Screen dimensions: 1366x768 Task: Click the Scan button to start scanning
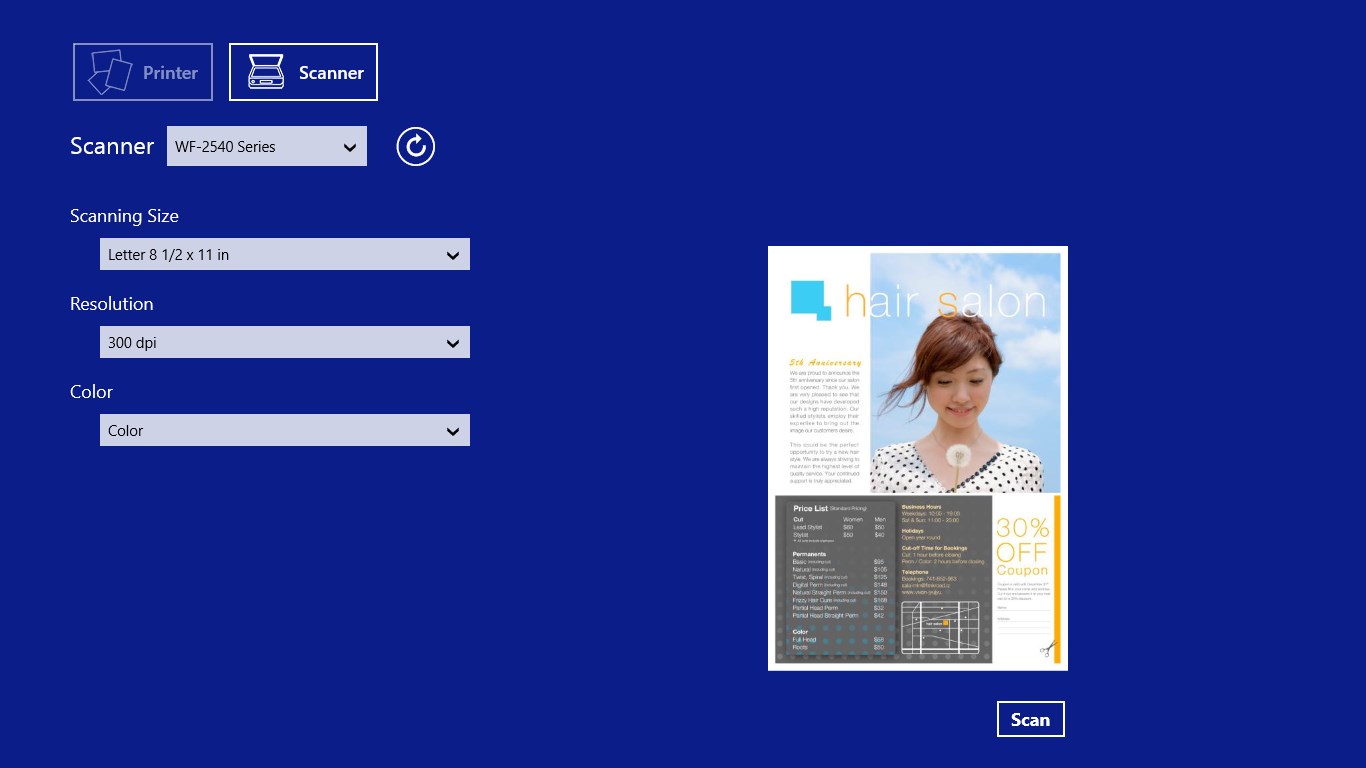click(1030, 718)
